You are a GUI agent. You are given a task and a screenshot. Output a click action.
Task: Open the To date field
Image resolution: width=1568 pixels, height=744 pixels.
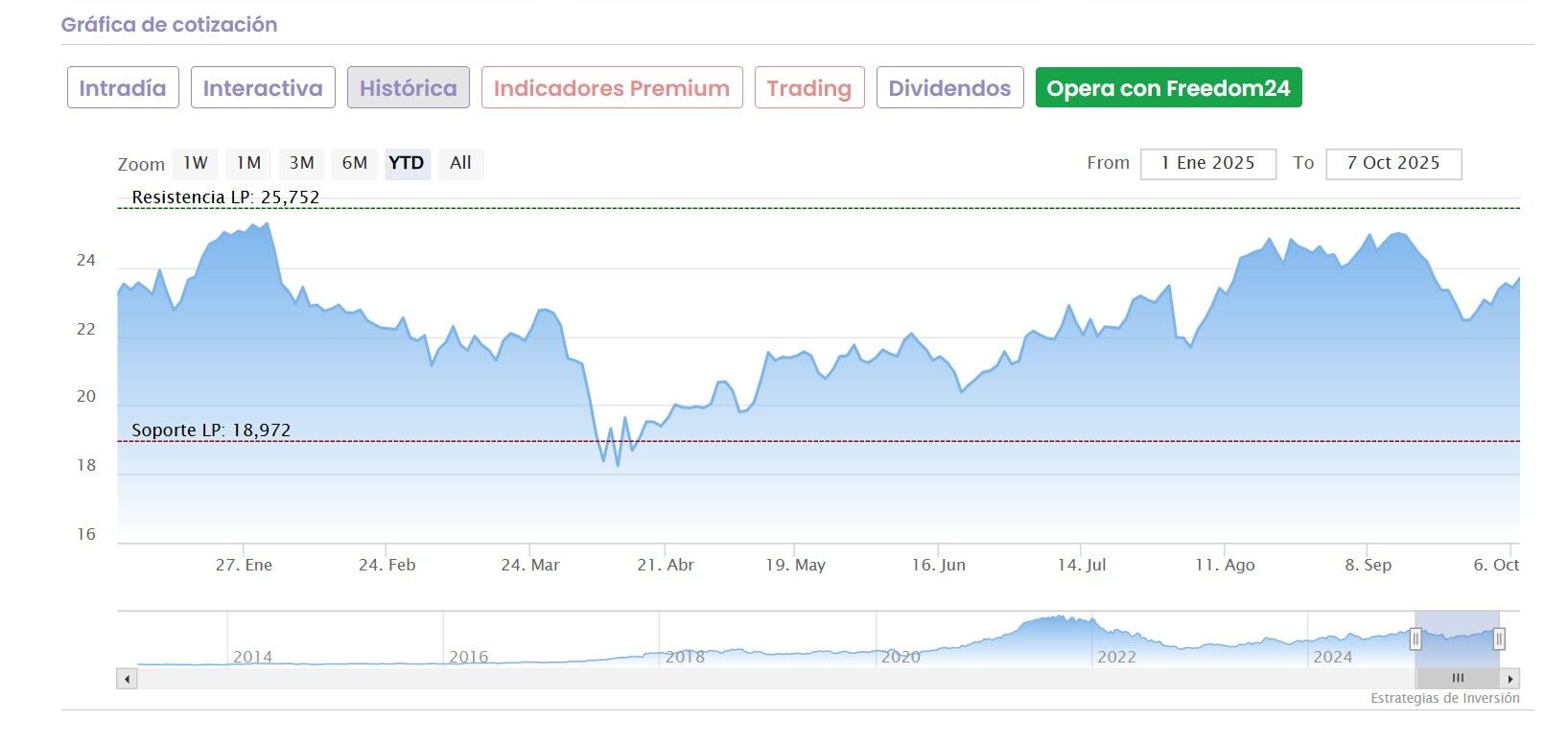click(x=1392, y=164)
